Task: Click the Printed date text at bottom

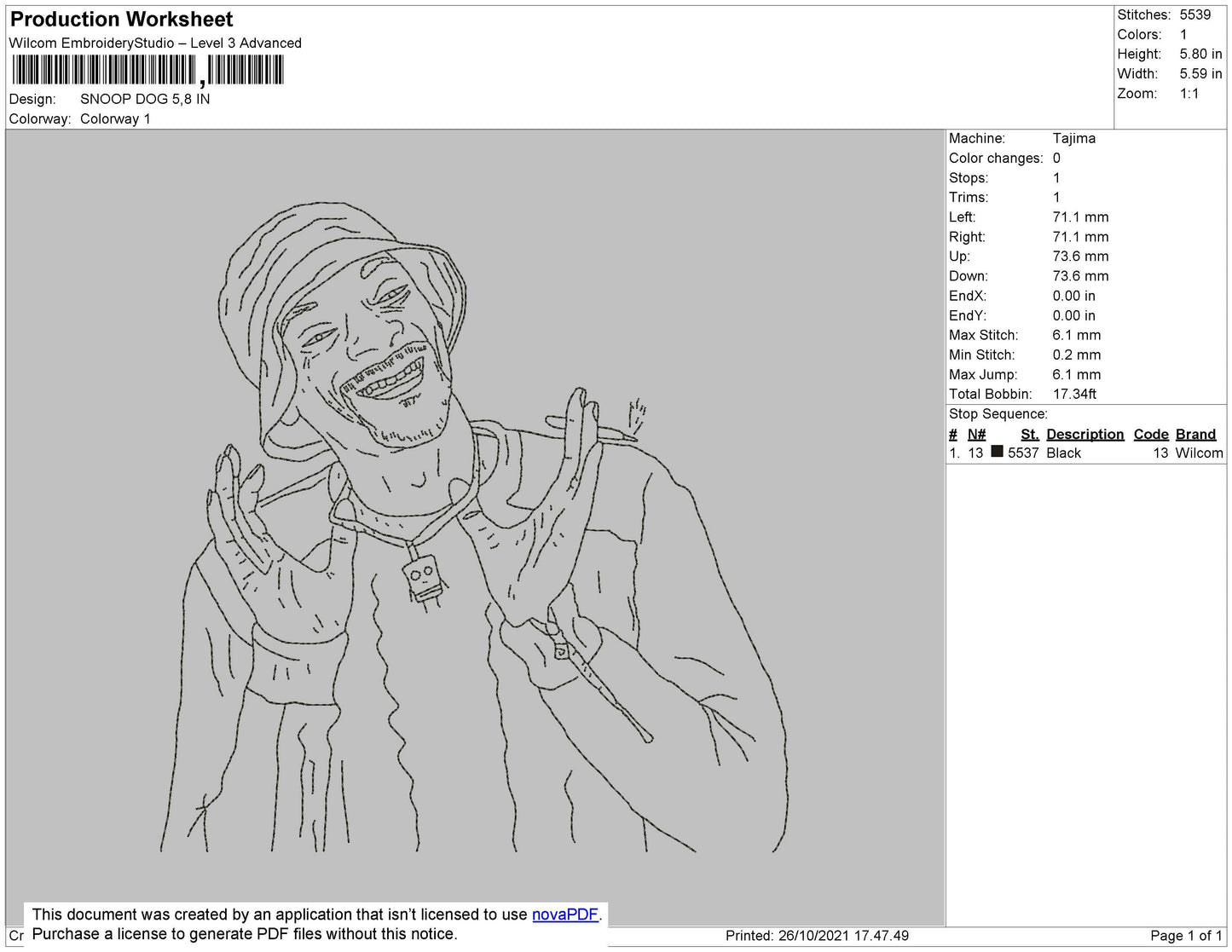Action: click(x=817, y=935)
